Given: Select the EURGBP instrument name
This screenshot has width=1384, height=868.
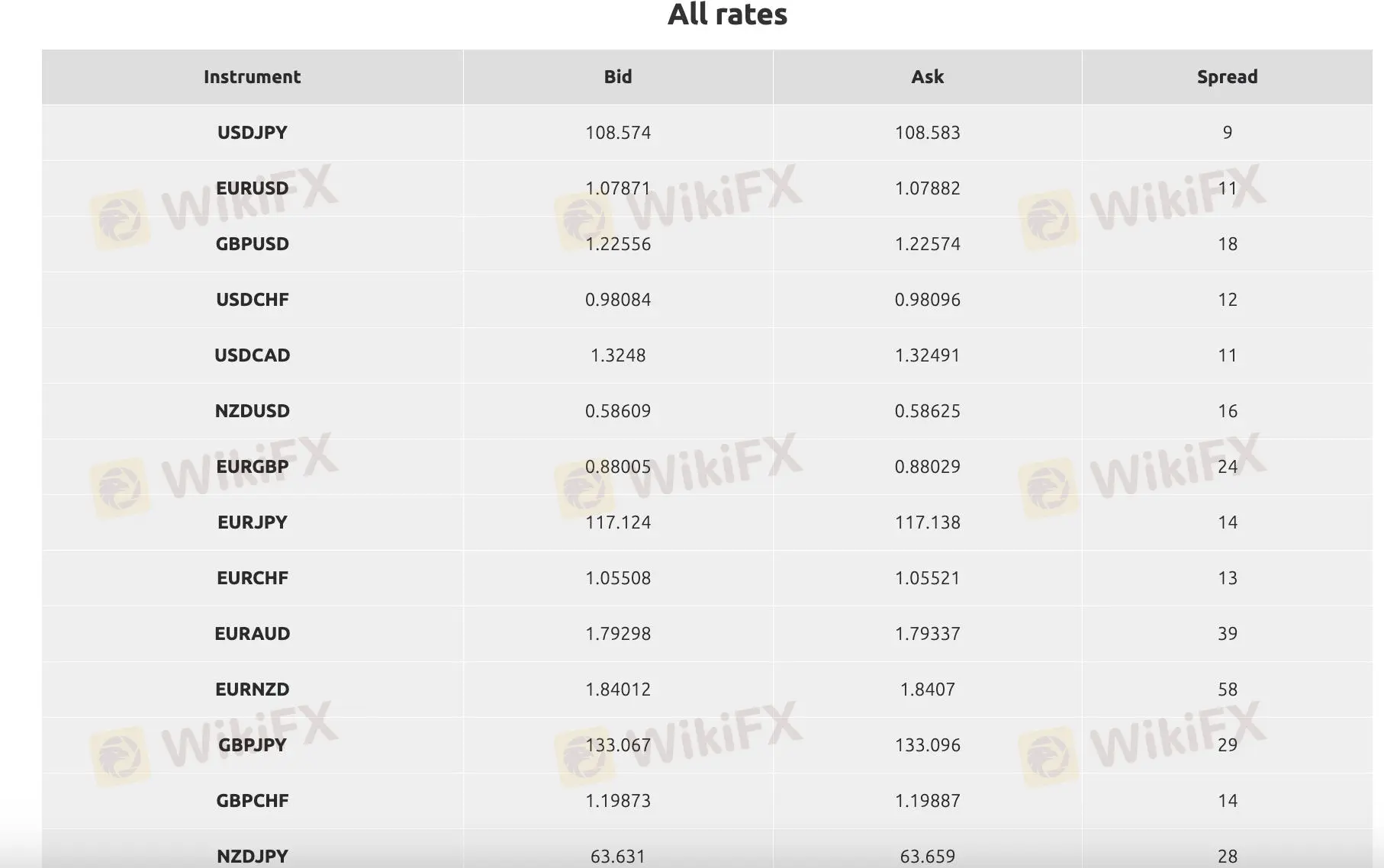Looking at the screenshot, I should coord(252,467).
